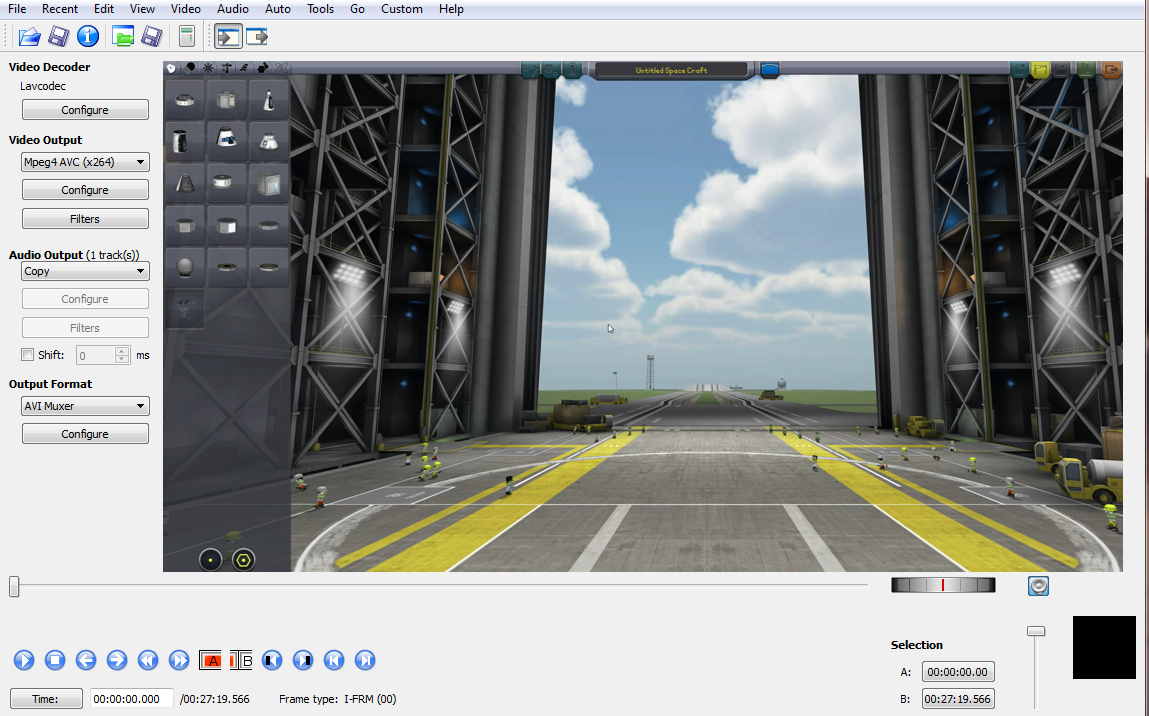Viewport: 1149px width, 716px height.
Task: Go to previous black frame icon
Action: [272, 660]
